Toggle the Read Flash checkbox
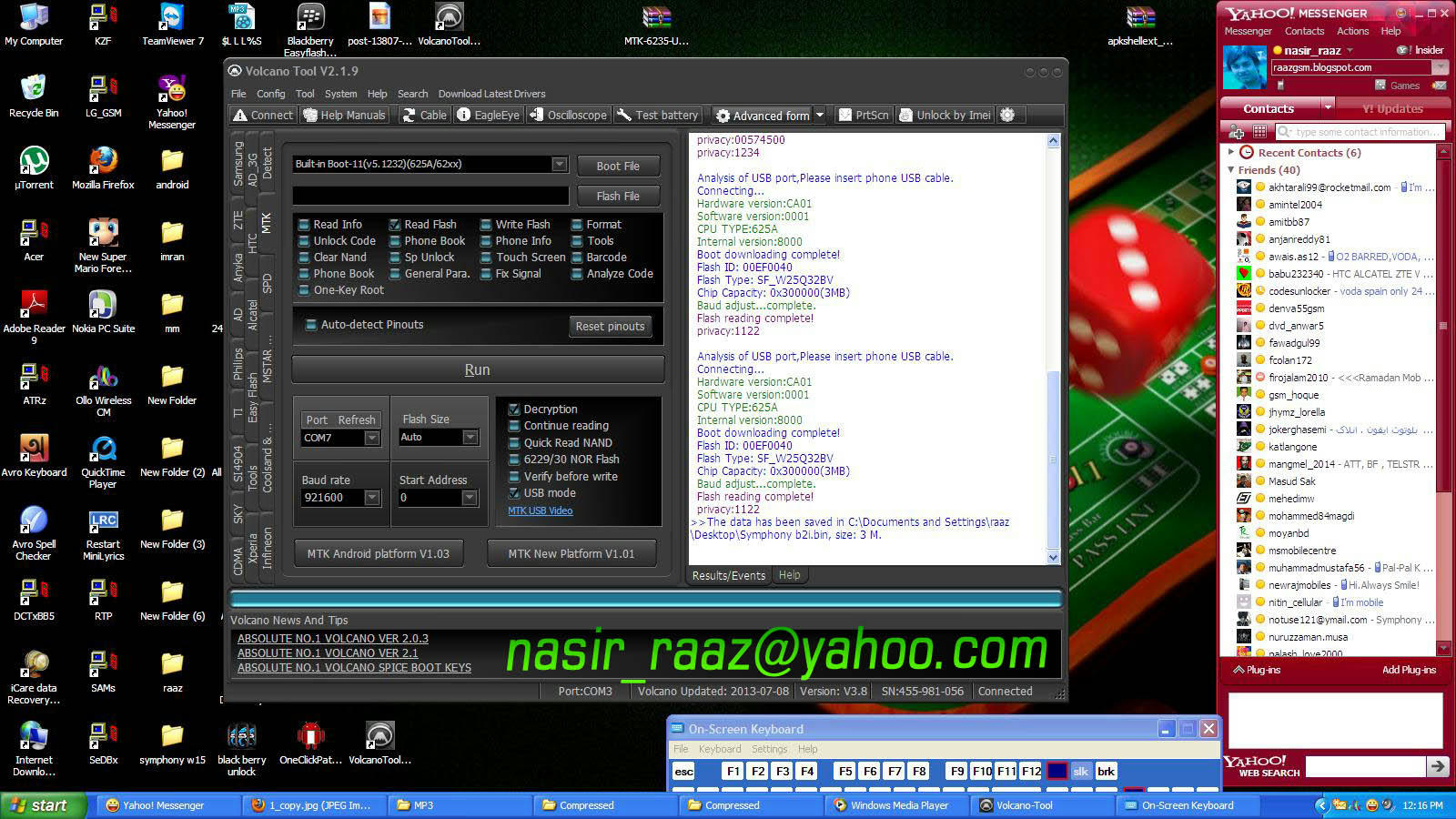Screen dimensions: 1456x819 395,224
